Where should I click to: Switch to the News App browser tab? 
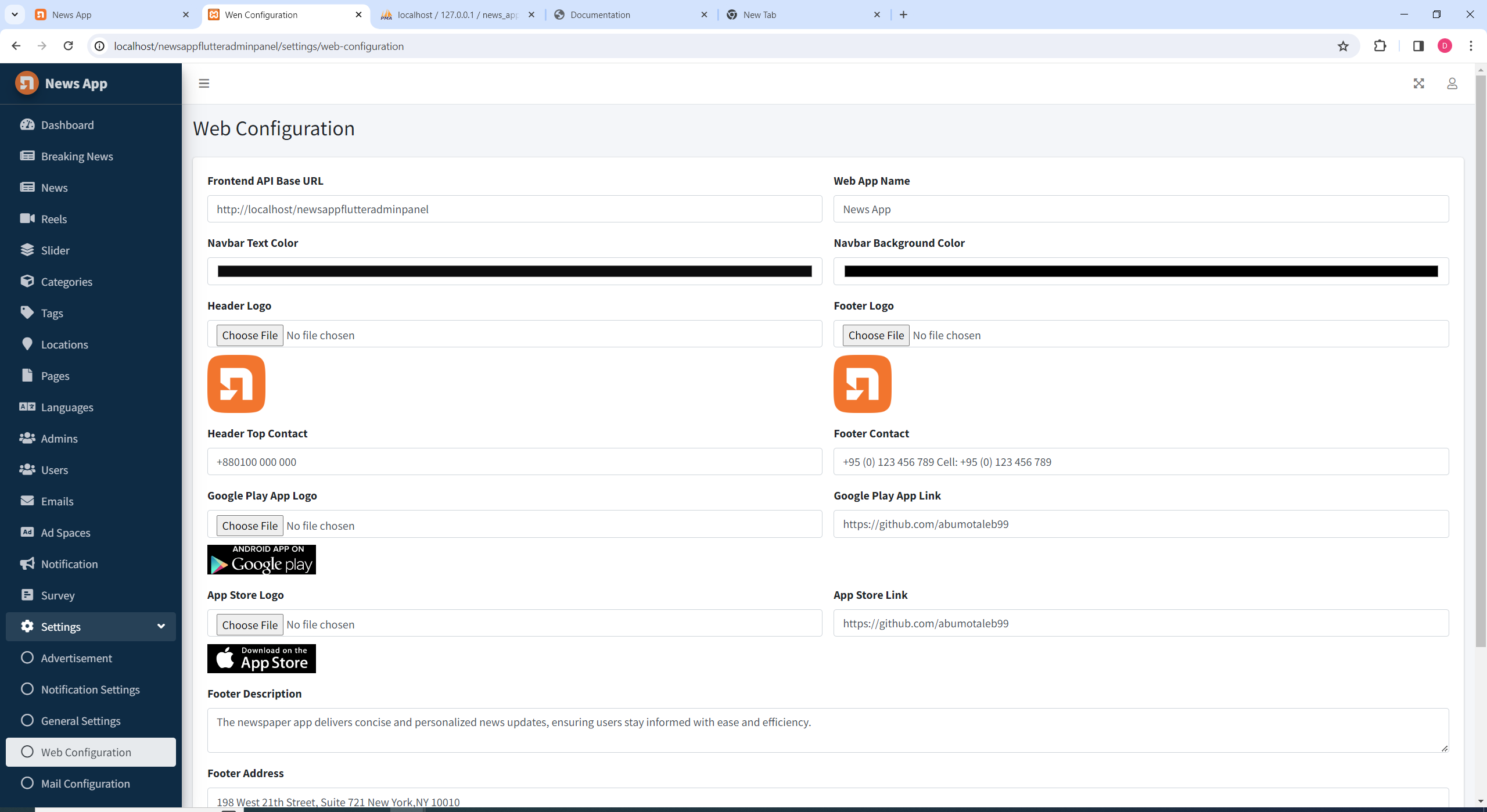[x=112, y=15]
